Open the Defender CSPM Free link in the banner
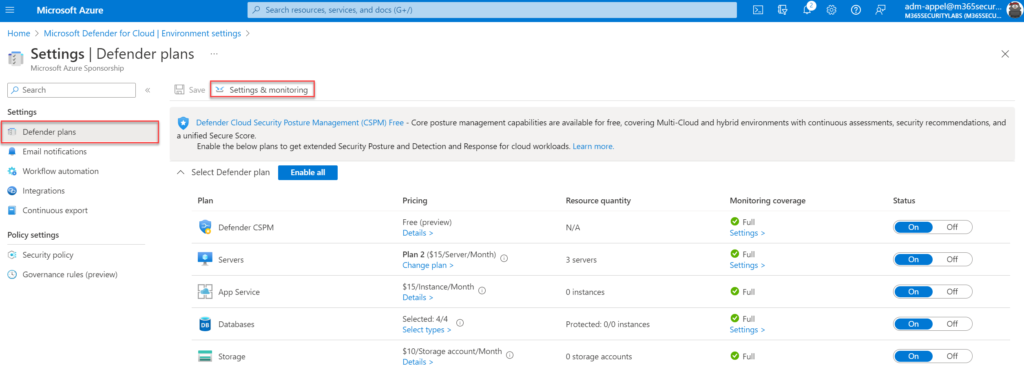Image resolution: width=1024 pixels, height=372 pixels. click(x=300, y=122)
